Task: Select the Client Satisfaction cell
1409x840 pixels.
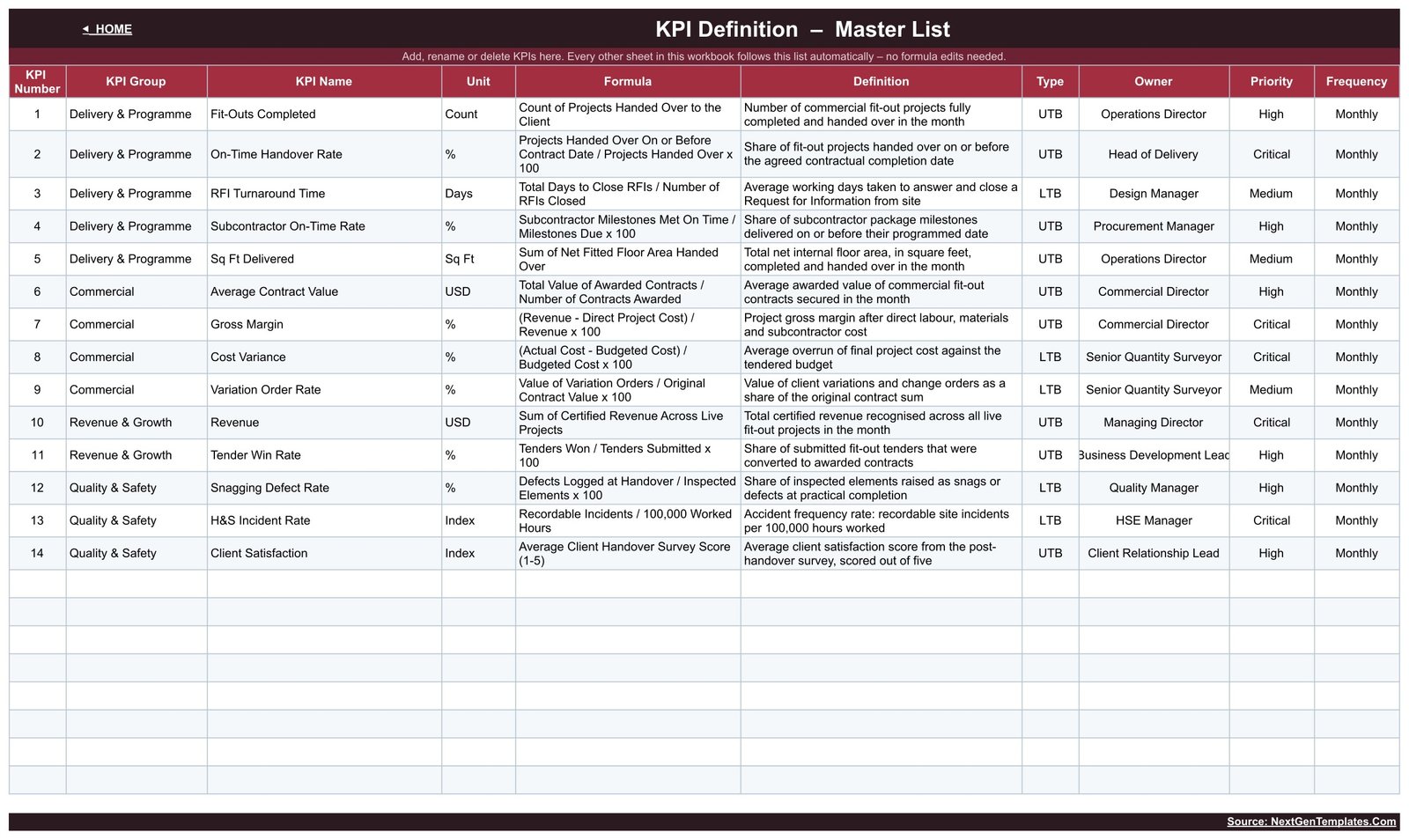Action: point(324,553)
